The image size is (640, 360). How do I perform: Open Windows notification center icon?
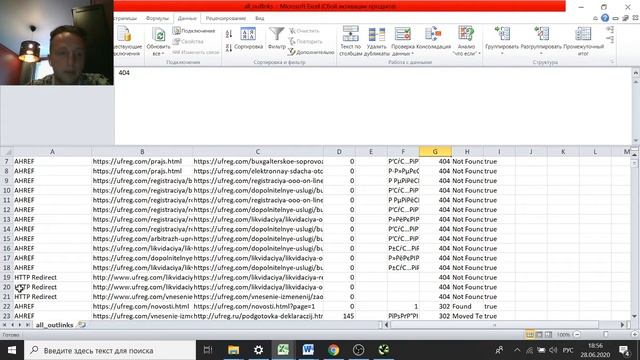(624, 350)
